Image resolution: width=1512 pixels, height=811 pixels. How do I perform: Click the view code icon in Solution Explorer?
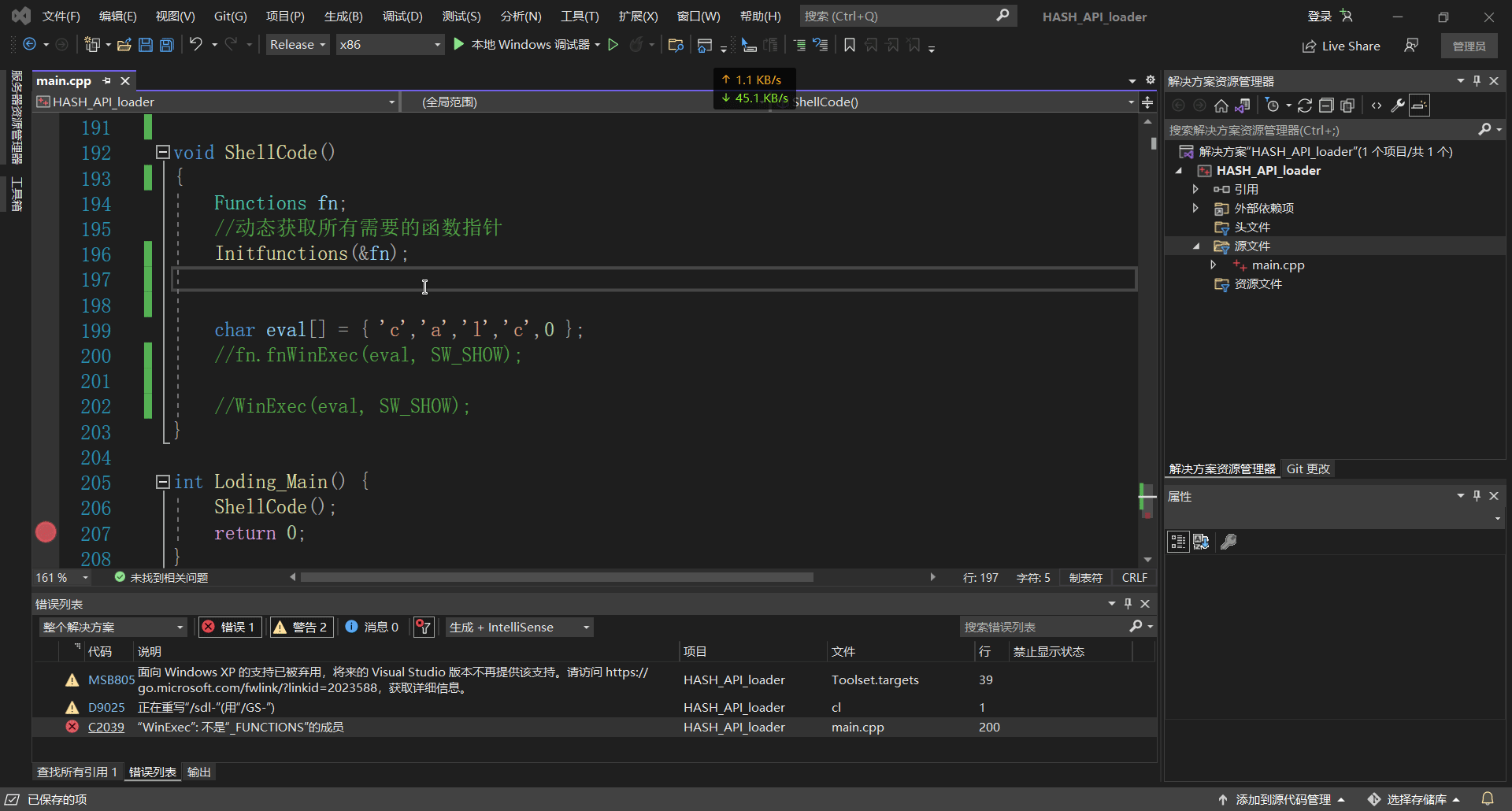(x=1377, y=106)
